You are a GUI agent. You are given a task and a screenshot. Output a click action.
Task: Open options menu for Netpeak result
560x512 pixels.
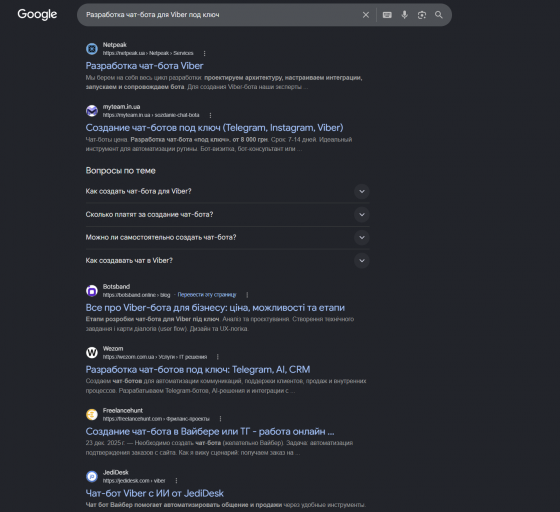pyautogui.click(x=204, y=53)
